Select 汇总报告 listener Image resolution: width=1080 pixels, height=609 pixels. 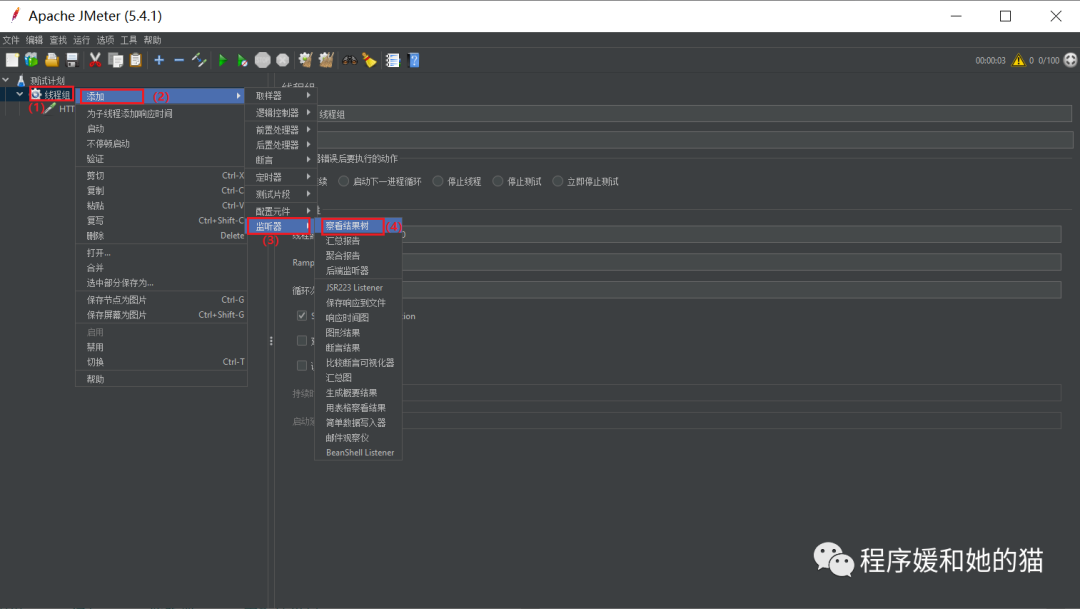click(359, 240)
